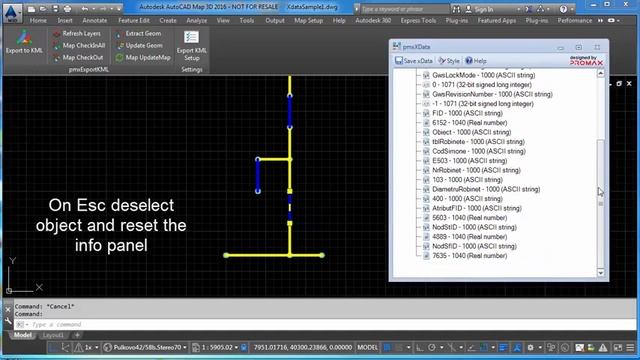Screen dimensions: 640x360
Task: Click the keyword search box in title bar
Action: pyautogui.click(x=404, y=9)
